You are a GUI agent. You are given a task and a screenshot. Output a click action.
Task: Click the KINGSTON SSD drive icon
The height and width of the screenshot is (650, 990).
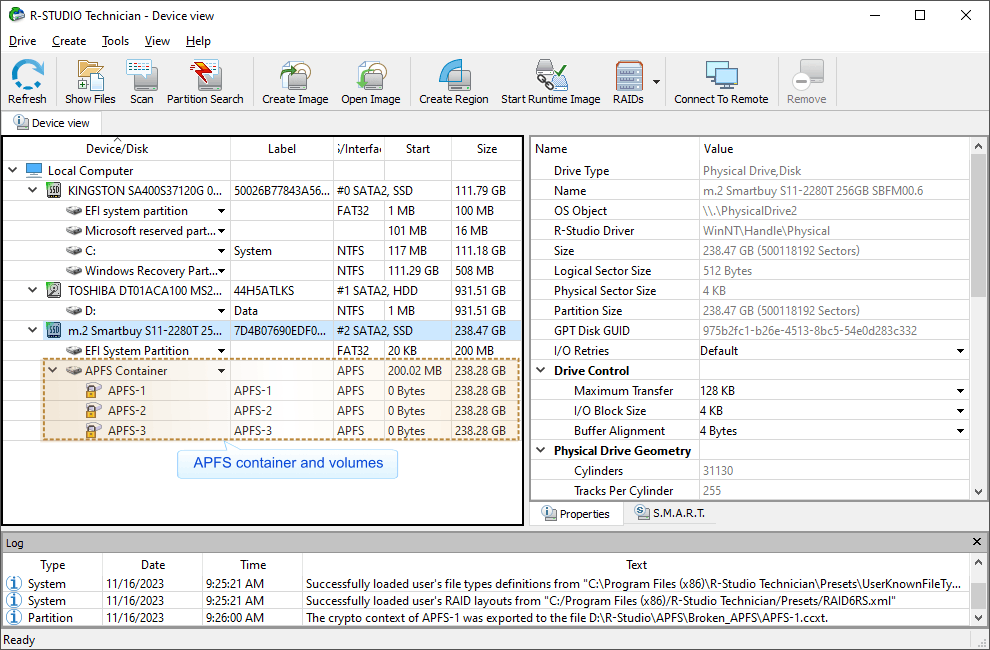pyautogui.click(x=54, y=190)
